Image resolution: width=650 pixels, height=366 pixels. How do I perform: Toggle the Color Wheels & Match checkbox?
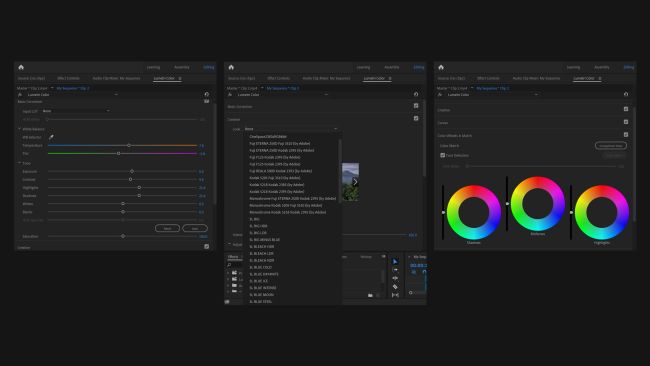[x=626, y=135]
